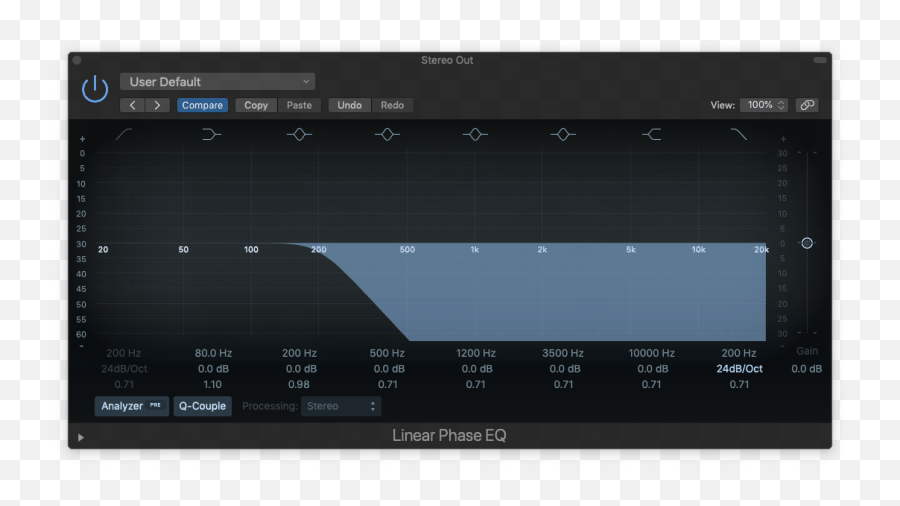Select the 10000 Hz frequency value
Image resolution: width=900 pixels, height=506 pixels.
pos(651,353)
